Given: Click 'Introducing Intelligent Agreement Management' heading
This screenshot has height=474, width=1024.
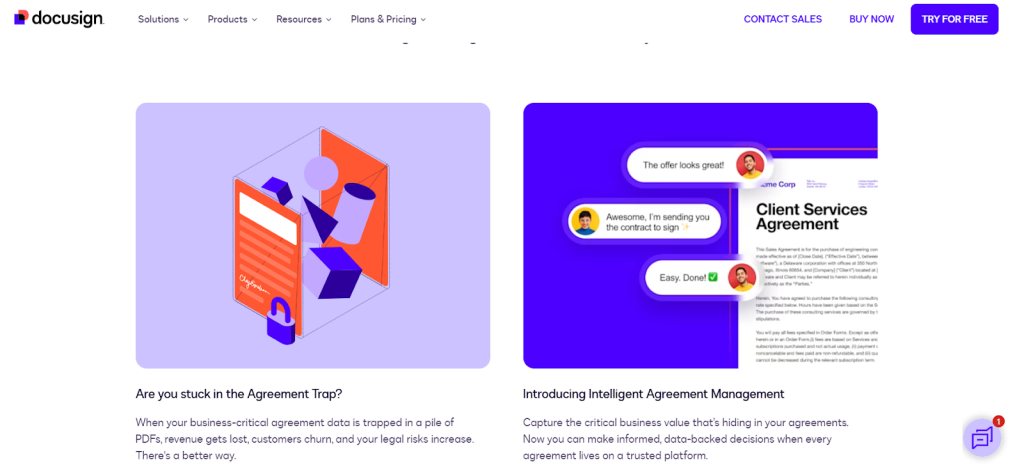Looking at the screenshot, I should click(x=654, y=394).
